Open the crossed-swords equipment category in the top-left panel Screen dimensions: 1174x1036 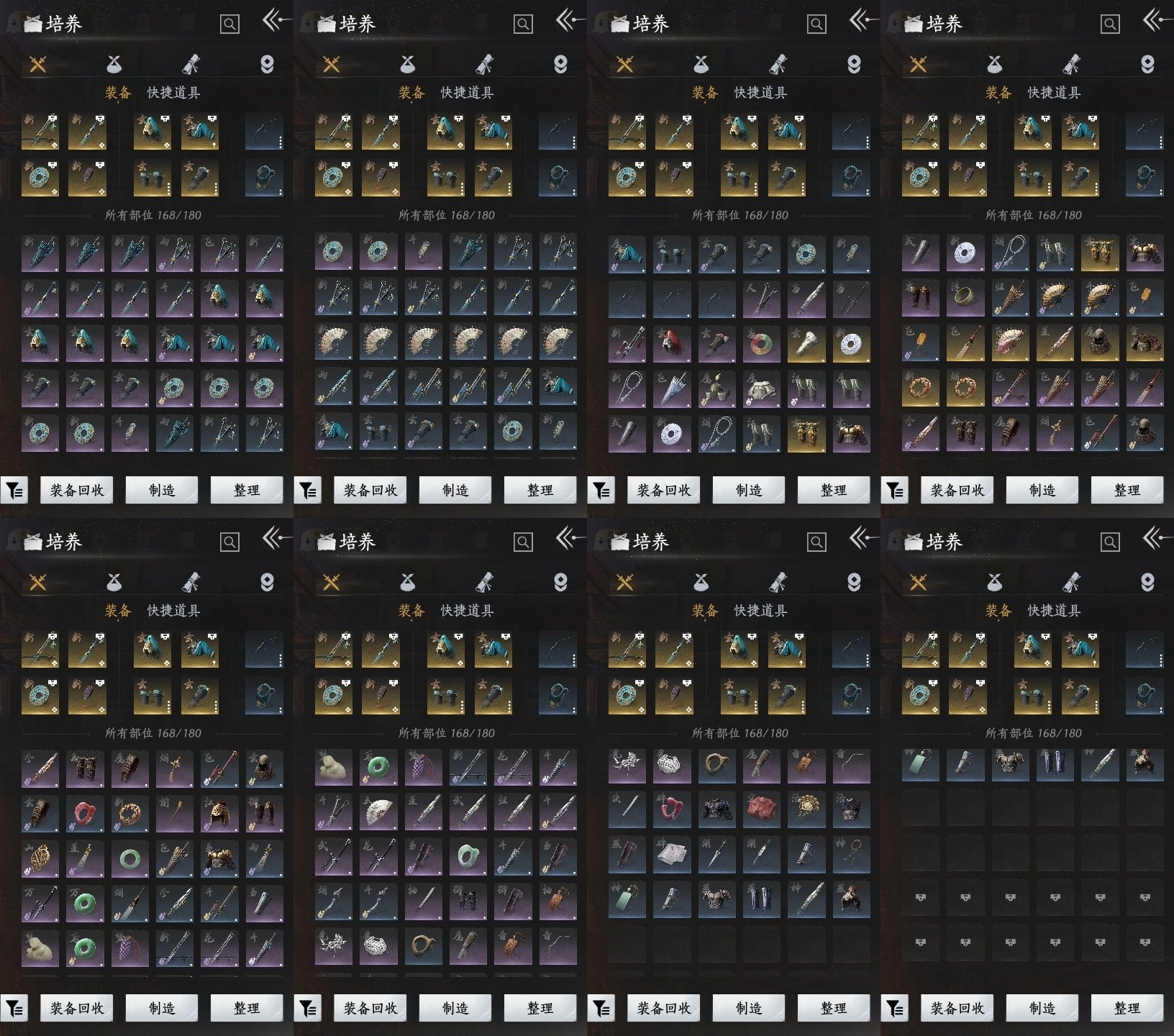(37, 65)
